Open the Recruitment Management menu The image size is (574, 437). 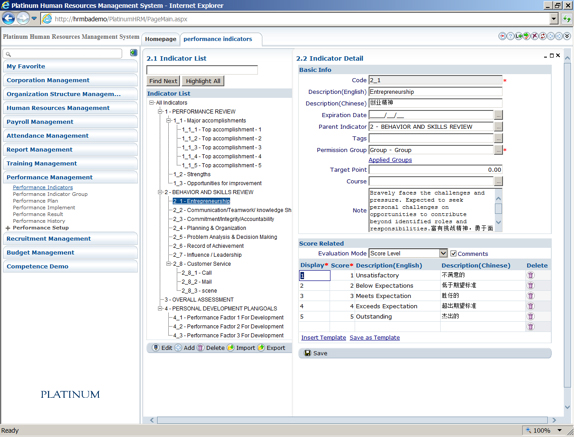pos(70,239)
